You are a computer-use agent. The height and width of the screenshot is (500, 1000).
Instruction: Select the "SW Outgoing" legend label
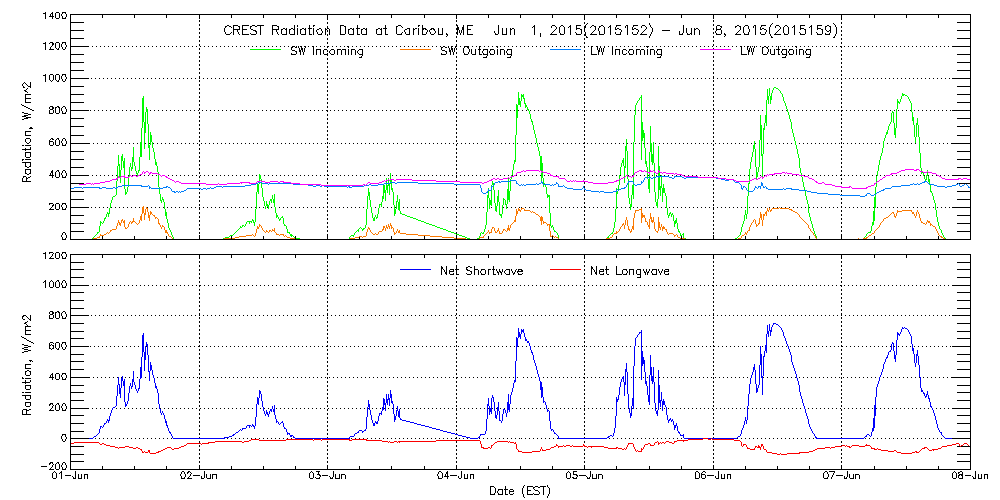(x=476, y=51)
